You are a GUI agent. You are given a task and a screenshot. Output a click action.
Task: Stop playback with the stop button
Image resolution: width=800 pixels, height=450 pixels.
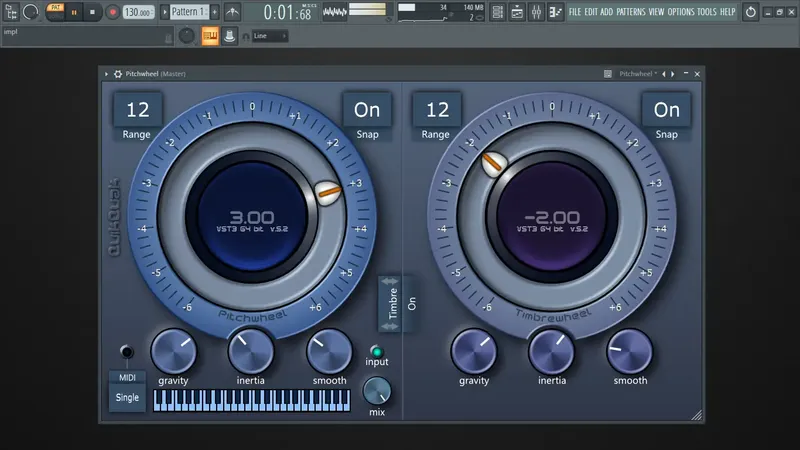tap(92, 12)
